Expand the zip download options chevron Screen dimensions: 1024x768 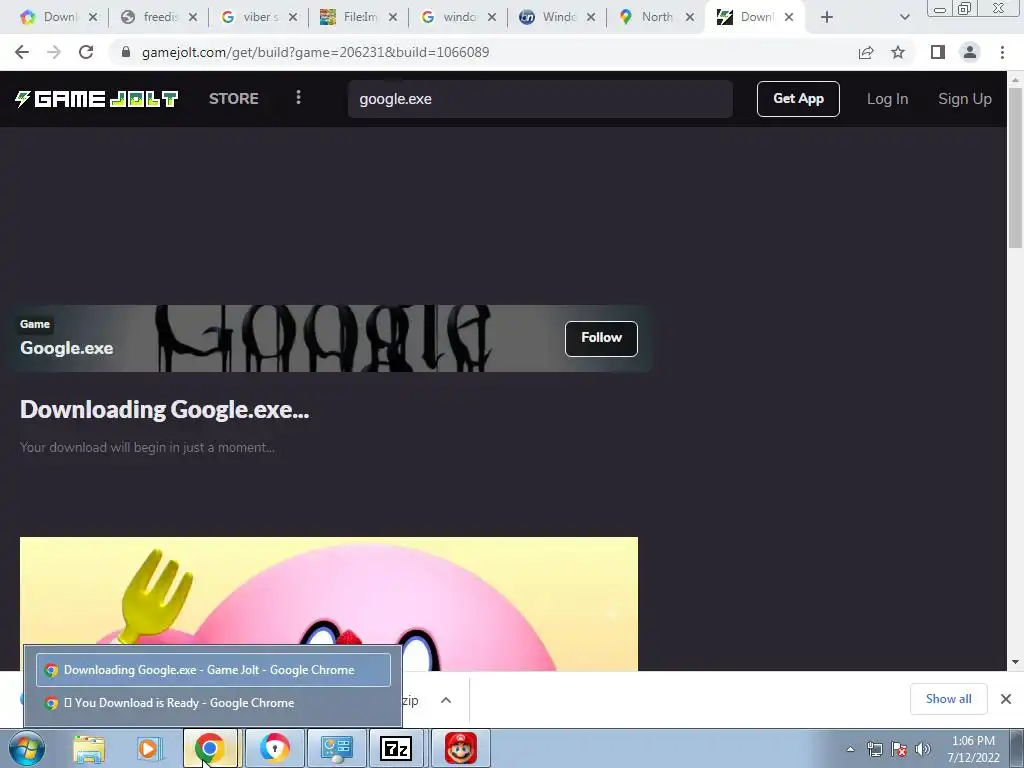[446, 700]
